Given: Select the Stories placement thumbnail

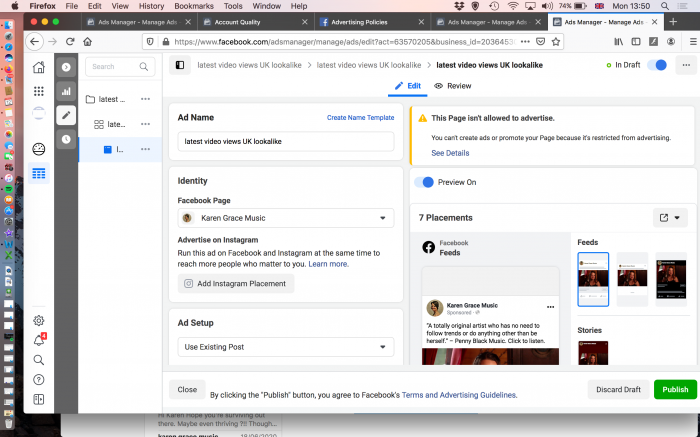Looking at the screenshot, I should pos(593,353).
